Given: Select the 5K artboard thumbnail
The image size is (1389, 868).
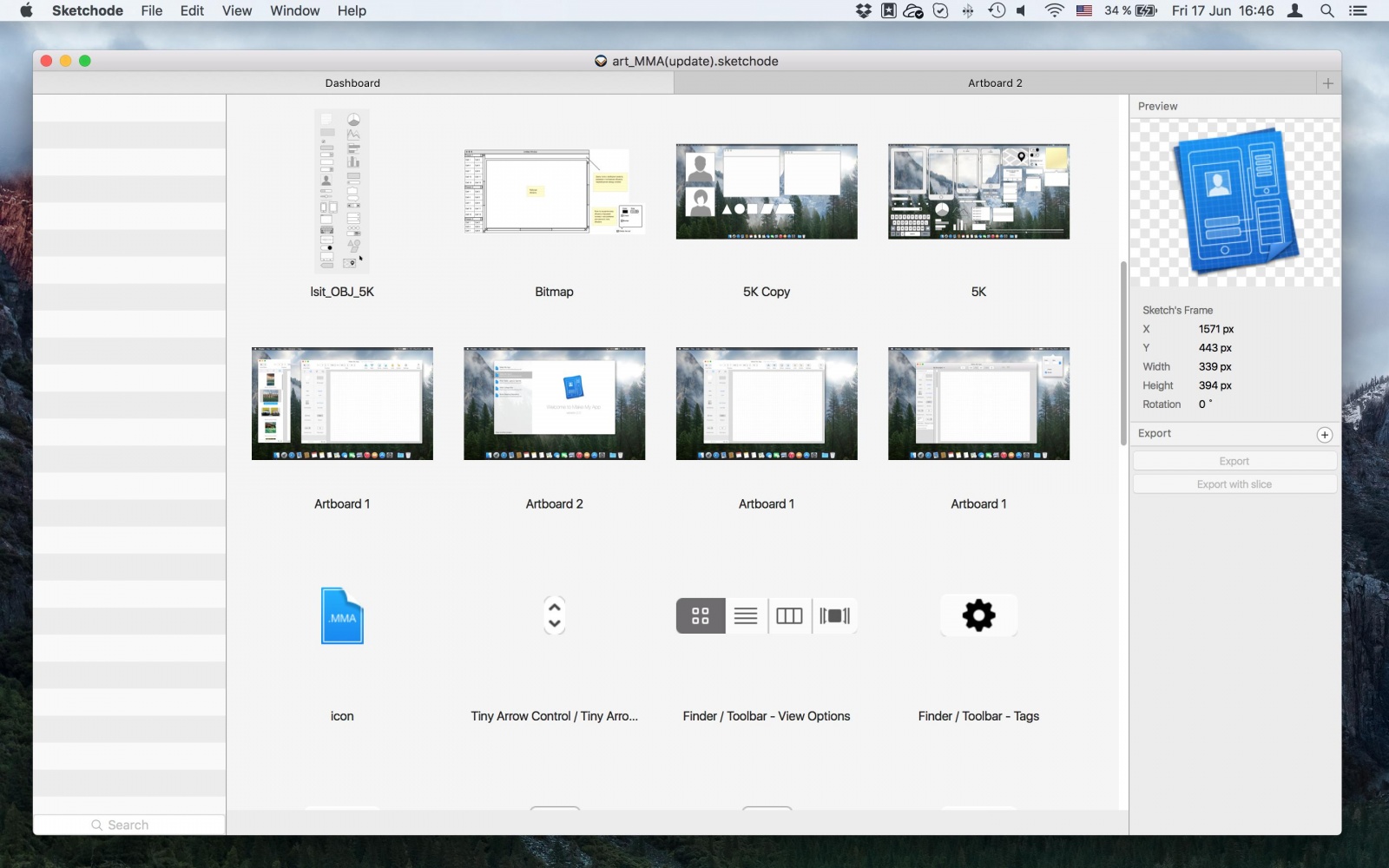Looking at the screenshot, I should [978, 191].
